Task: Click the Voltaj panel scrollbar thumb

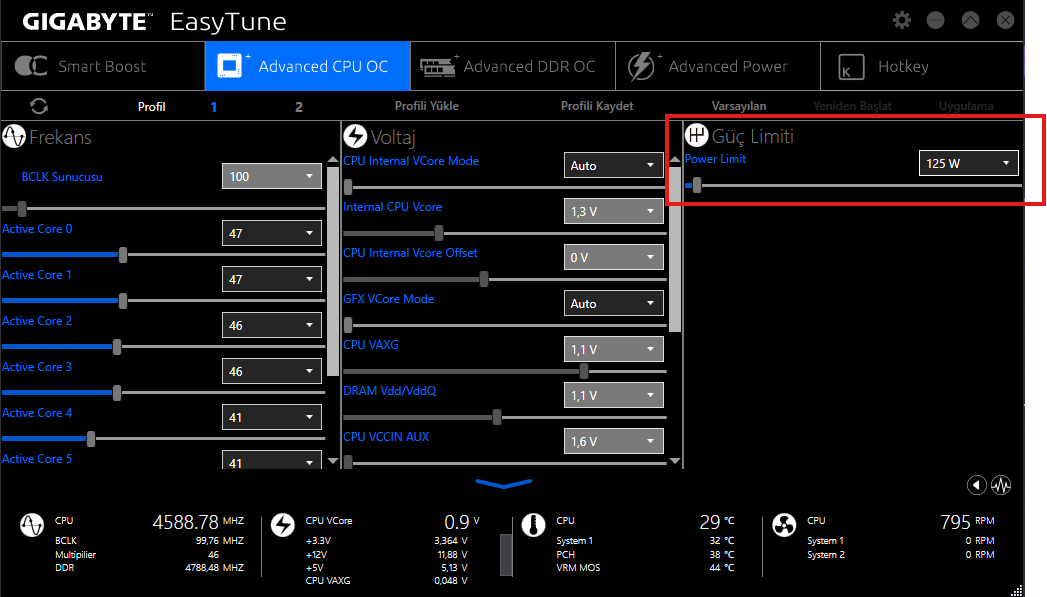Action: click(x=675, y=250)
